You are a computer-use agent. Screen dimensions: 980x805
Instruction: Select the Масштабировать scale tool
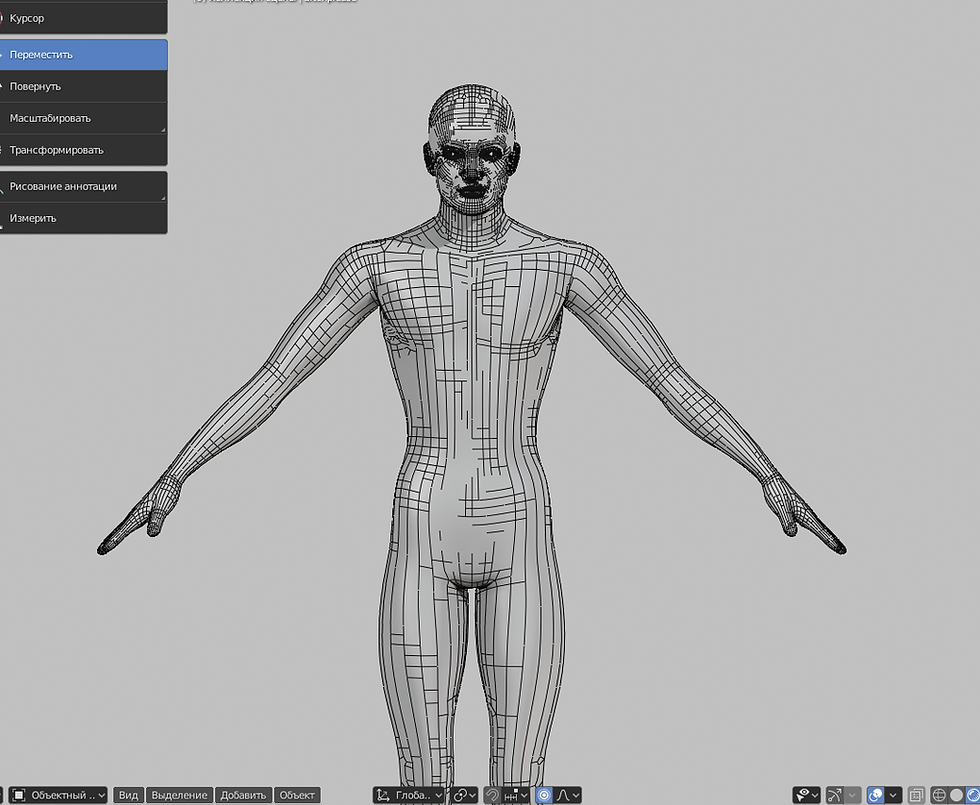[x=83, y=118]
